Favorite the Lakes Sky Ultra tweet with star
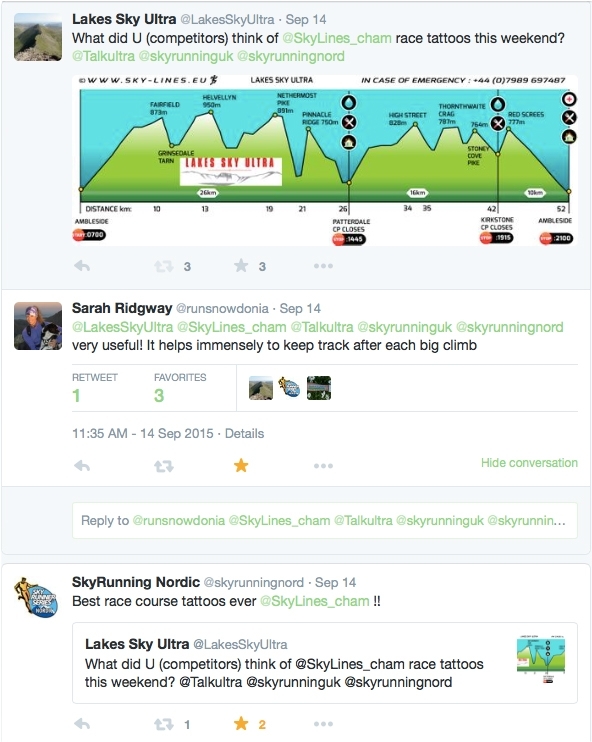The height and width of the screenshot is (742, 592). (241, 265)
